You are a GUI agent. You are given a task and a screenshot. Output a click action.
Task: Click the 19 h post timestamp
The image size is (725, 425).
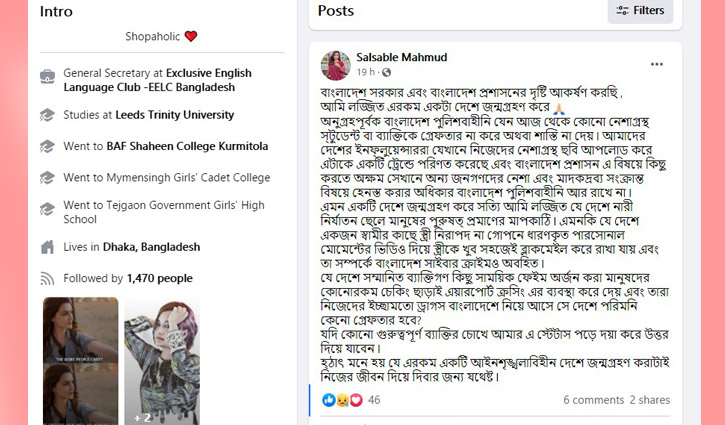tap(366, 73)
